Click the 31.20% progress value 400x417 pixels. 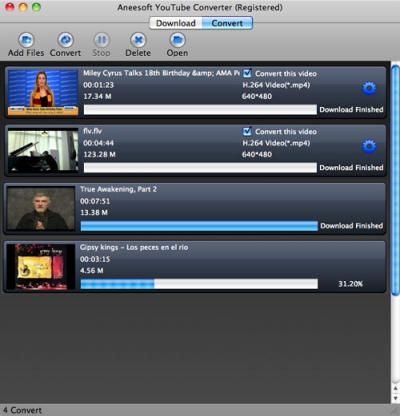coord(351,284)
